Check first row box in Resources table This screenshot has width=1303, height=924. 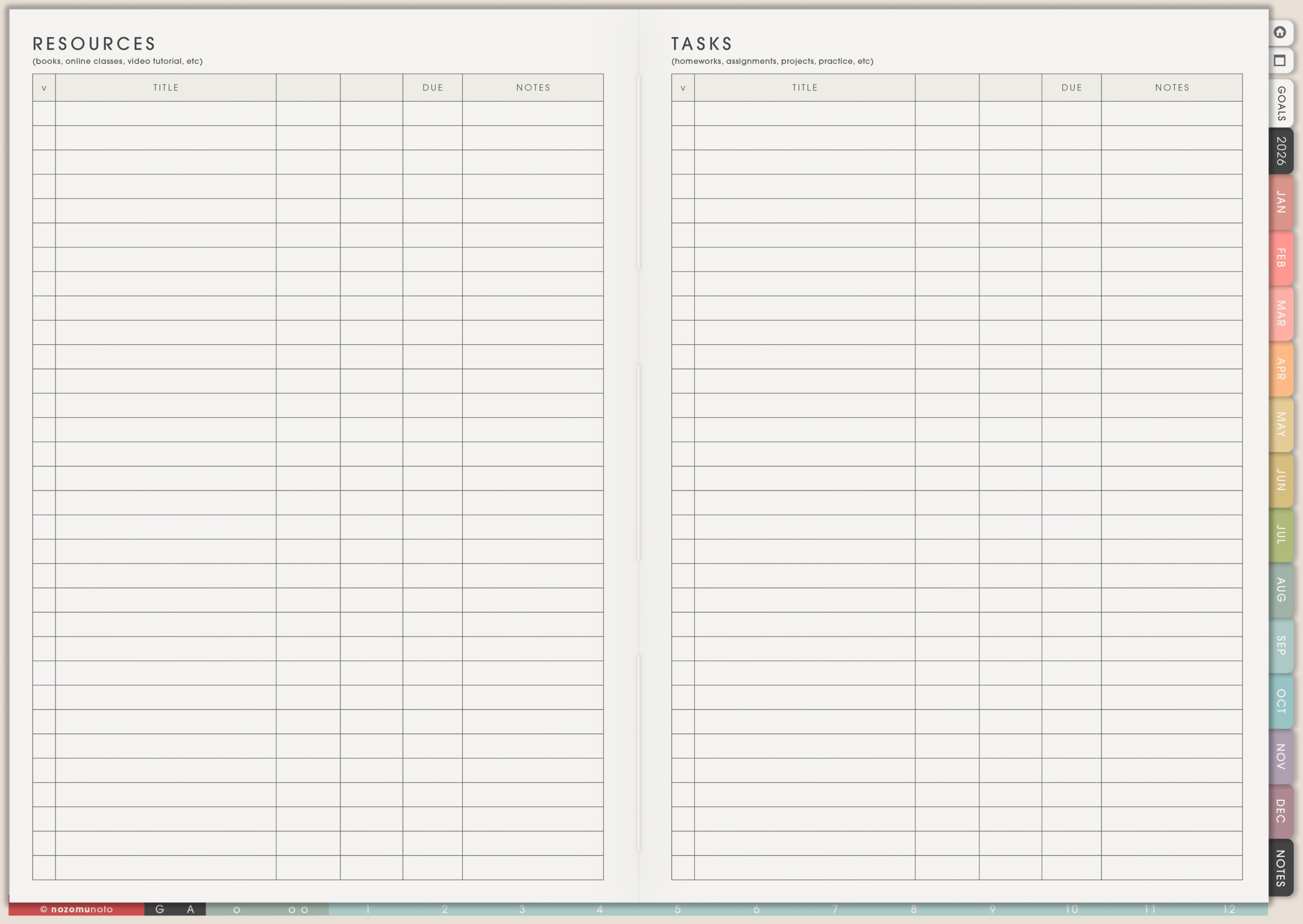(x=44, y=114)
